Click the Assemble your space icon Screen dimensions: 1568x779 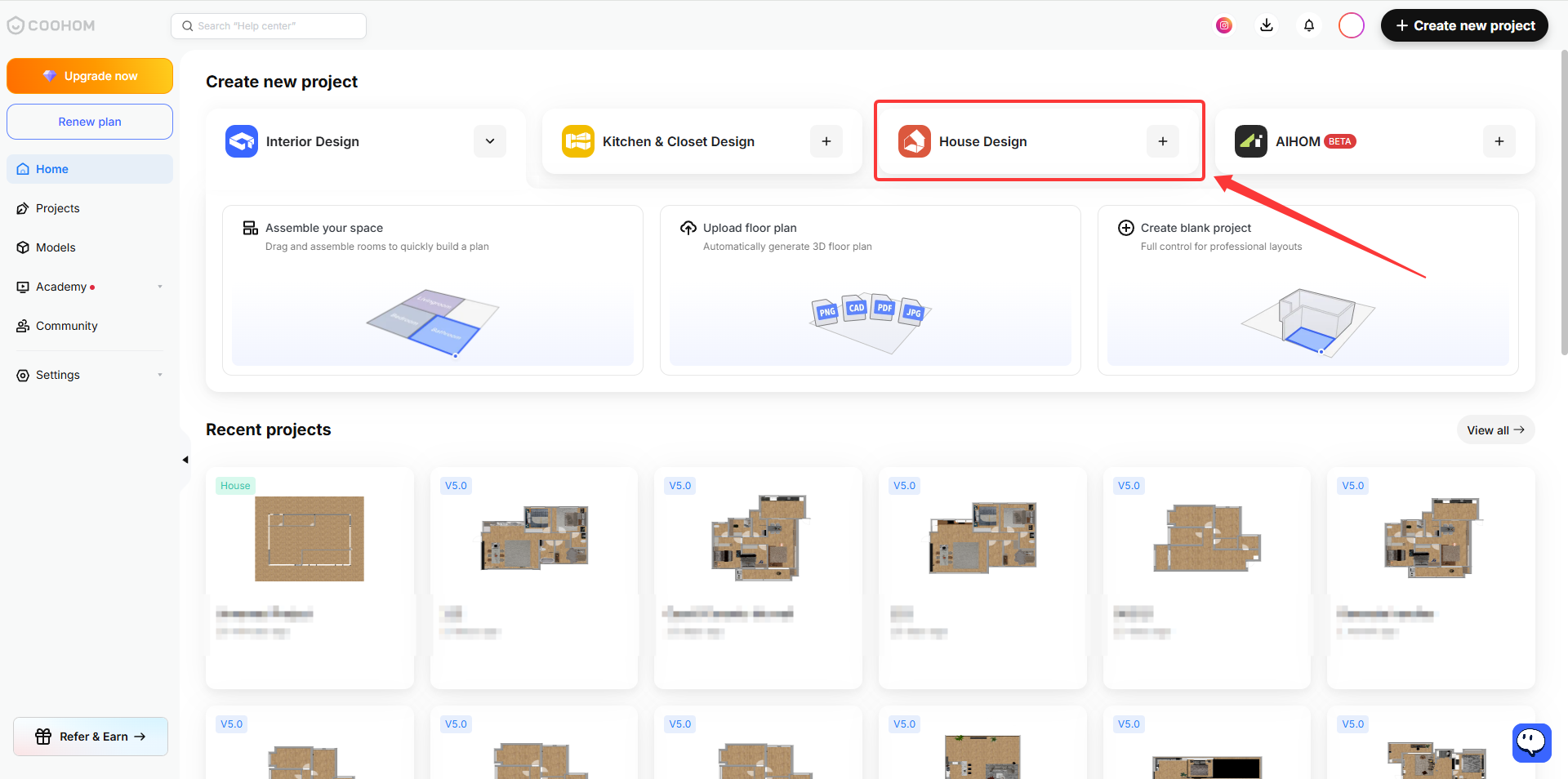251,228
